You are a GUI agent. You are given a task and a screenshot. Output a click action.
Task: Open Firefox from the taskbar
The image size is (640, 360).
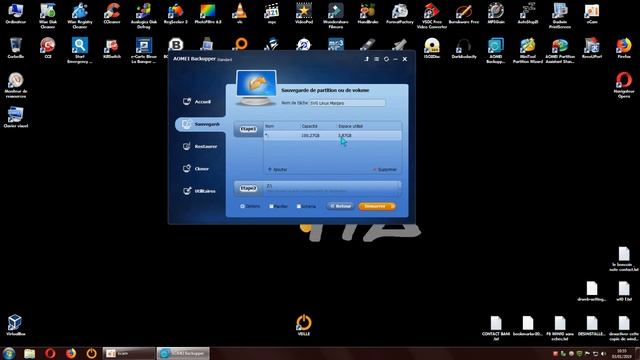[71, 353]
